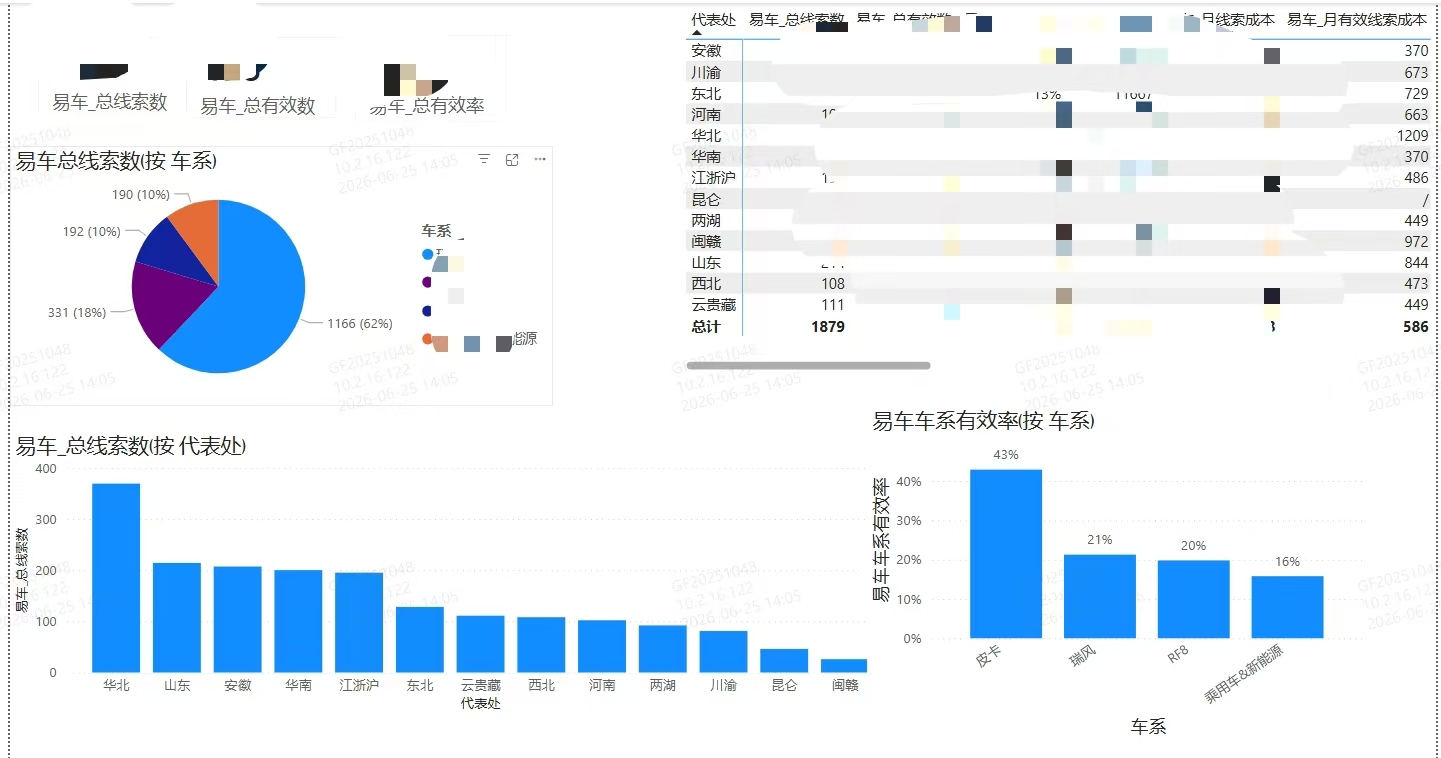Click the 586 total cost value
This screenshot has height=758, width=1441.
(1416, 327)
